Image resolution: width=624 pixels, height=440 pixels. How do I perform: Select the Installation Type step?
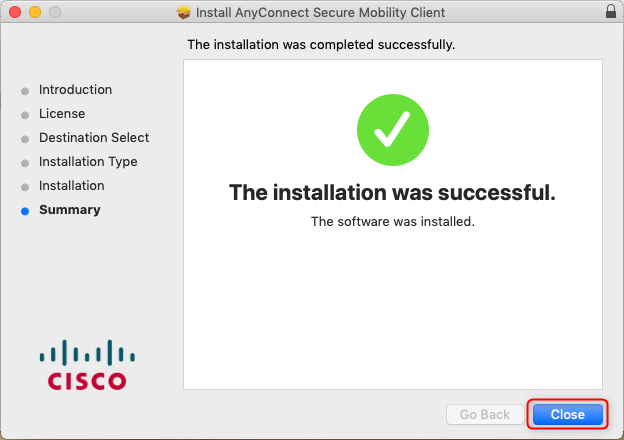(x=88, y=162)
